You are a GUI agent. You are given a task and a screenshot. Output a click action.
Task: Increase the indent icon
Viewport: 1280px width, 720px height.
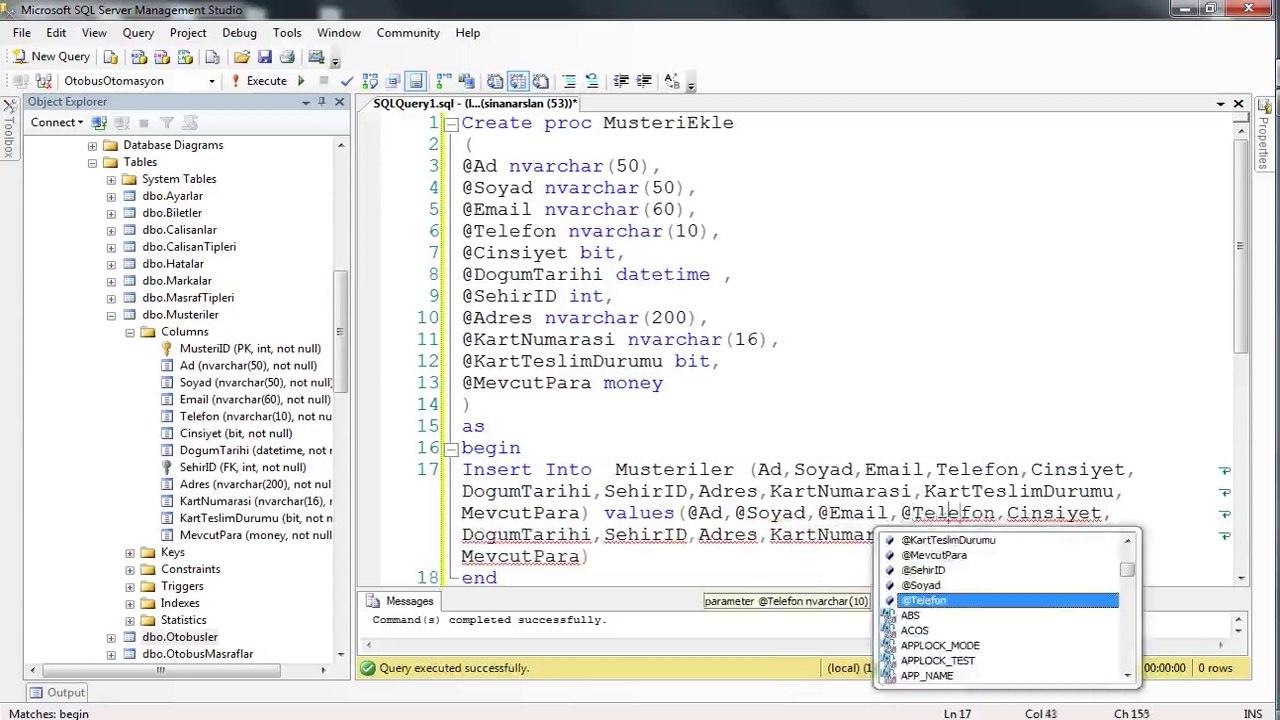[644, 81]
